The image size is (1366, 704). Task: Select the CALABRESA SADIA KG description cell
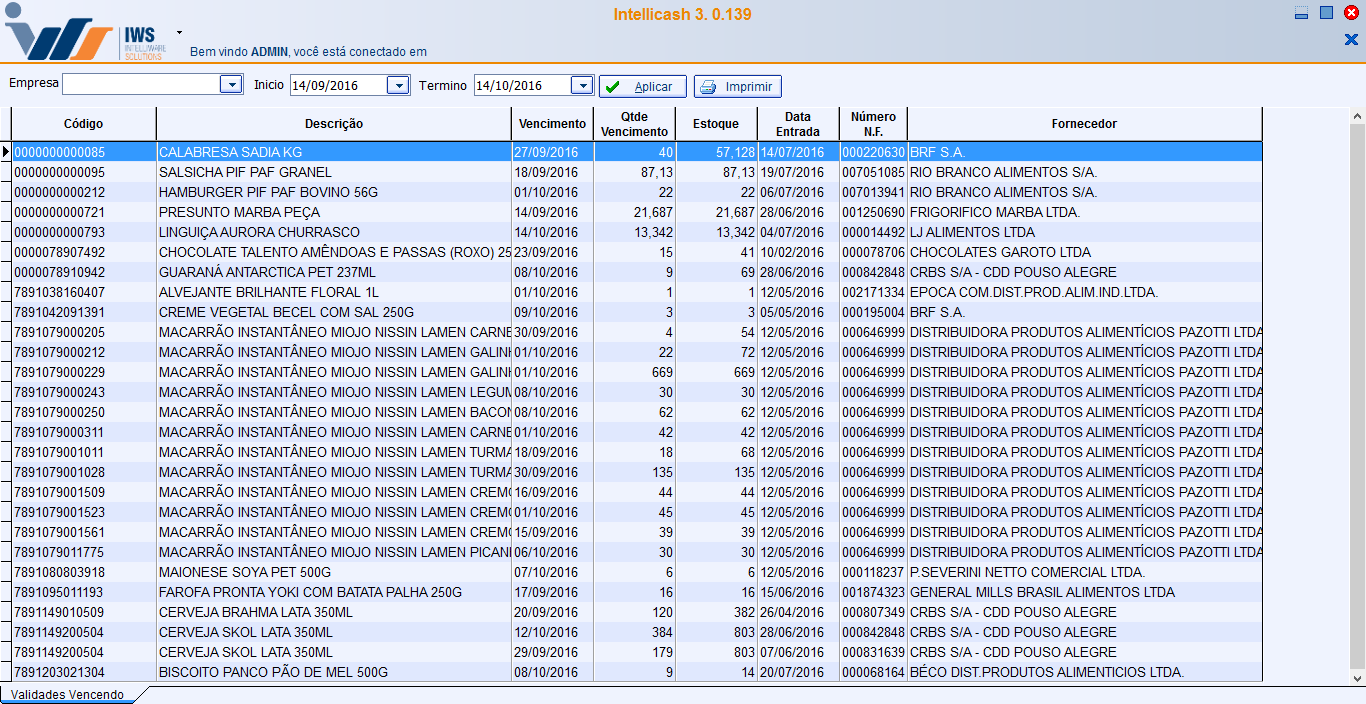pyautogui.click(x=334, y=152)
